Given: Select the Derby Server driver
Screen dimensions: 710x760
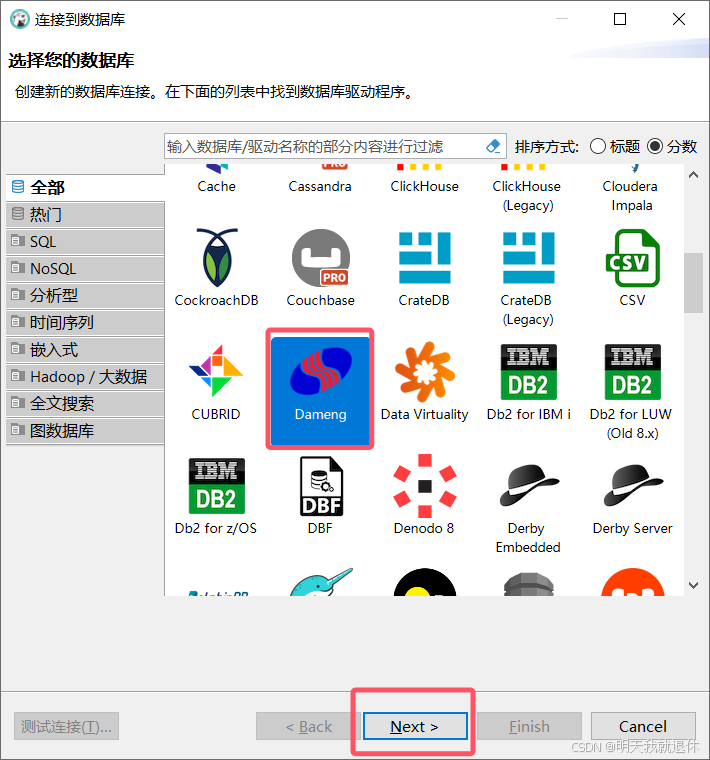Looking at the screenshot, I should 632,498.
